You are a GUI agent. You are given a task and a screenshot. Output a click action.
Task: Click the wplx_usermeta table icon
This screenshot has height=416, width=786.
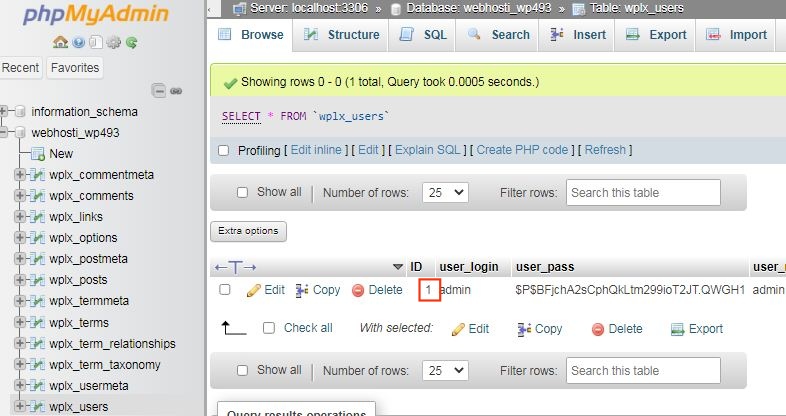click(x=38, y=386)
